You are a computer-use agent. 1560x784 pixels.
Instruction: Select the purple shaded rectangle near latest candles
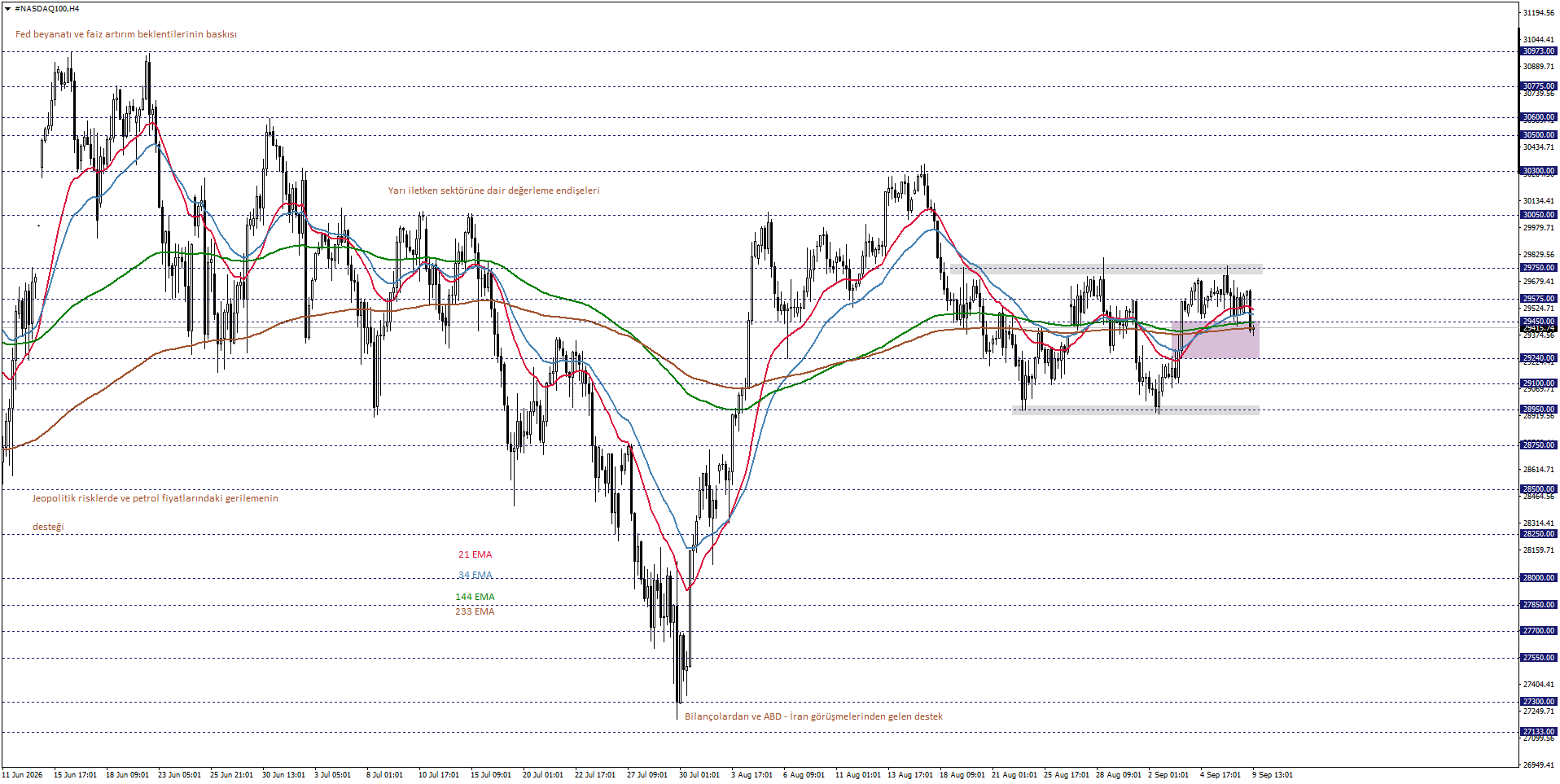point(1216,339)
